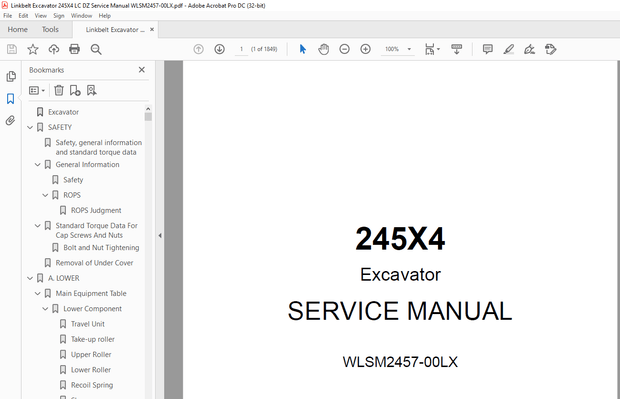The height and width of the screenshot is (399, 620).
Task: Open the fit page options icon
Action: tap(432, 49)
